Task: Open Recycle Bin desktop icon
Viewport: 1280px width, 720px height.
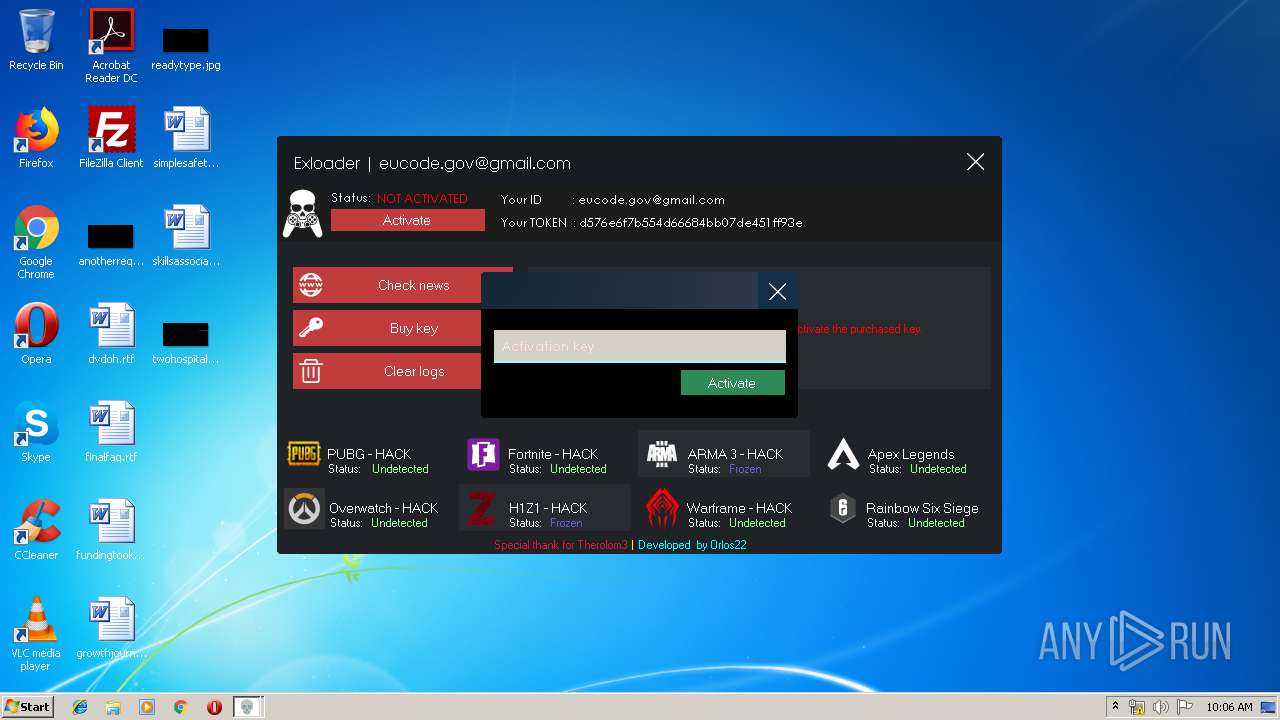Action: pyautogui.click(x=36, y=40)
